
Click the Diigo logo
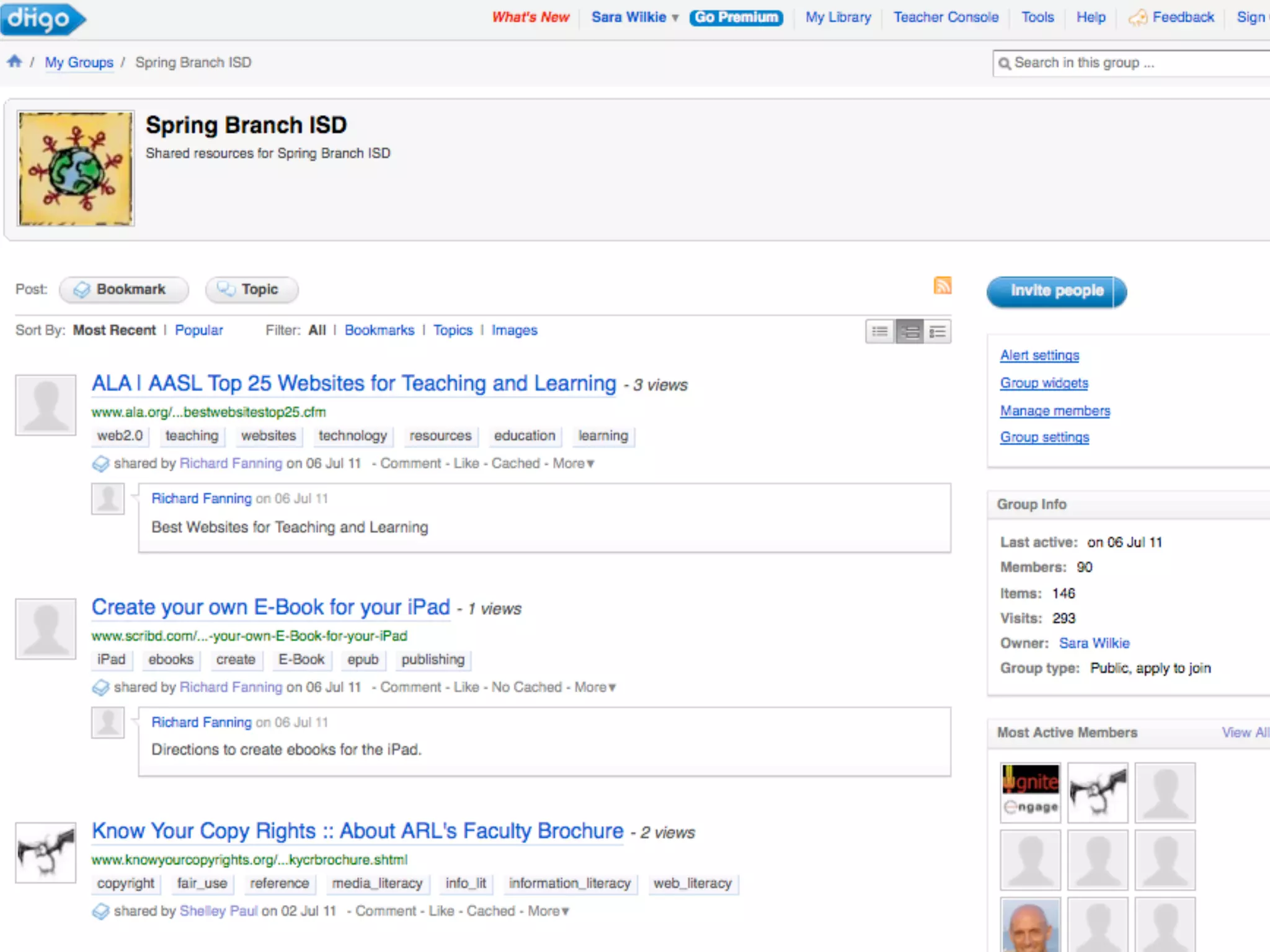pyautogui.click(x=41, y=19)
